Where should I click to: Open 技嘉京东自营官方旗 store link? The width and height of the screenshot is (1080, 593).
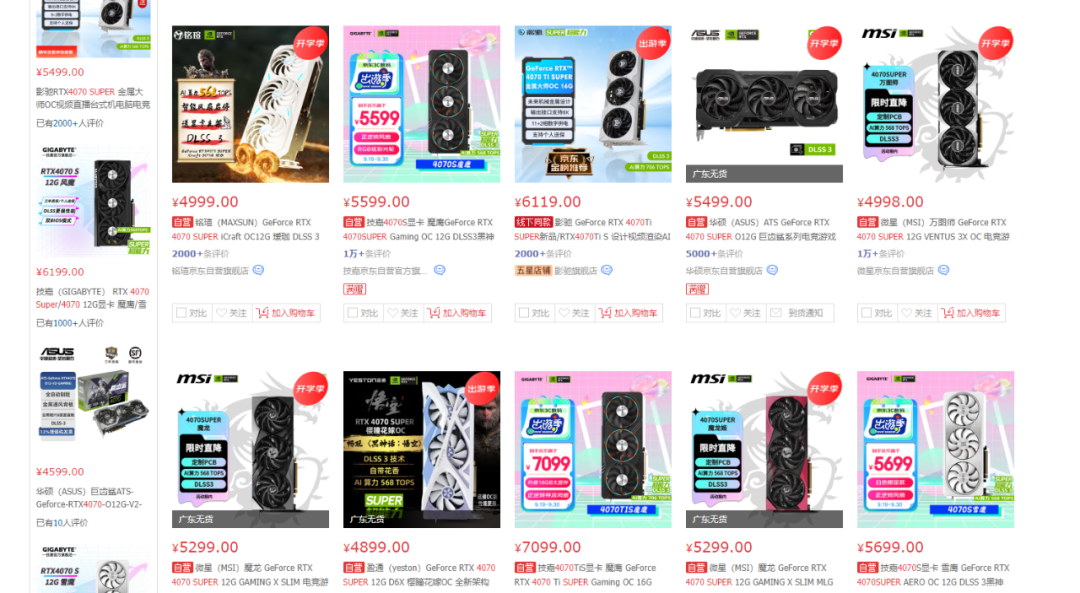point(385,271)
